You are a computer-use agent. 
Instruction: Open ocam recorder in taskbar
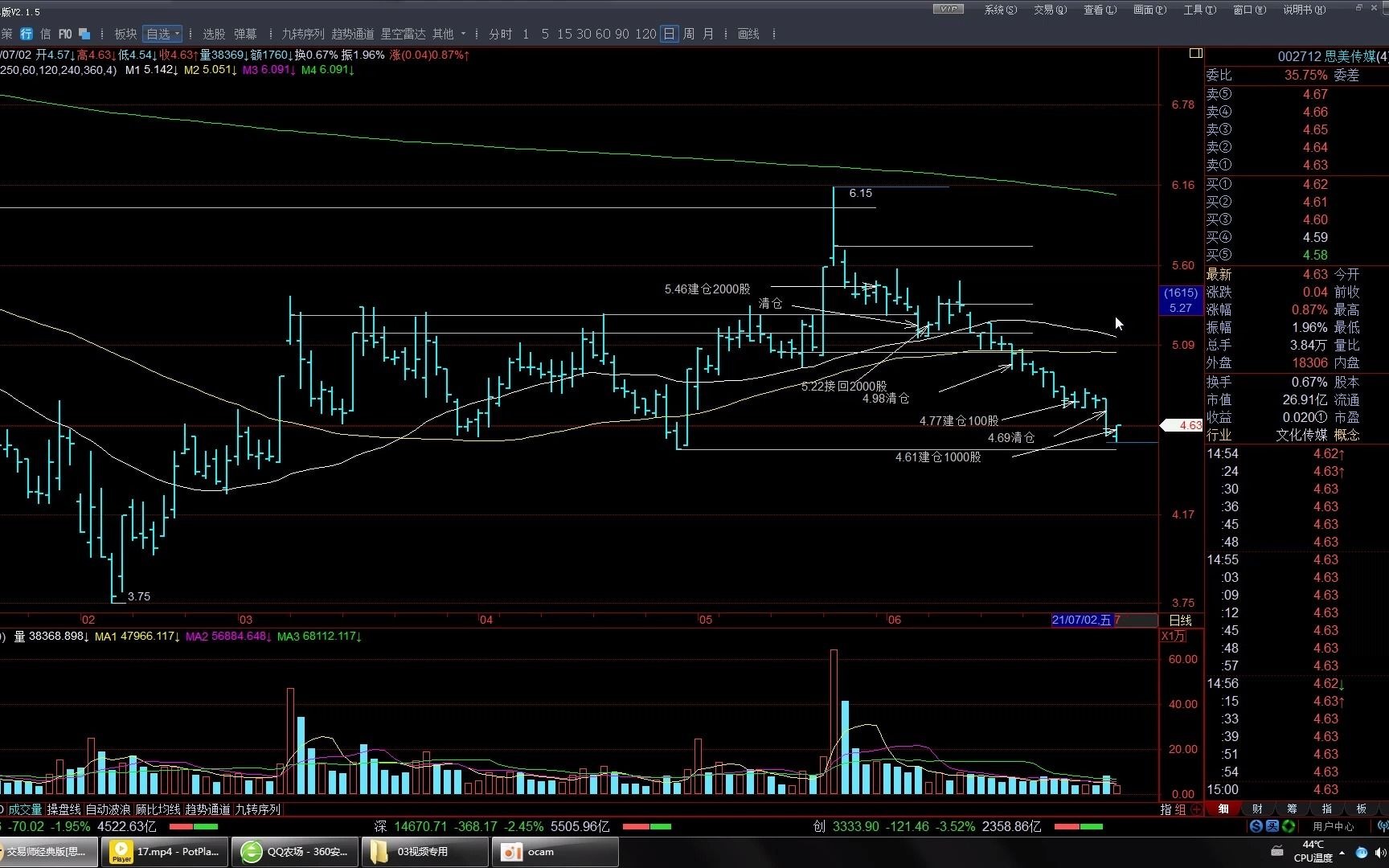555,852
